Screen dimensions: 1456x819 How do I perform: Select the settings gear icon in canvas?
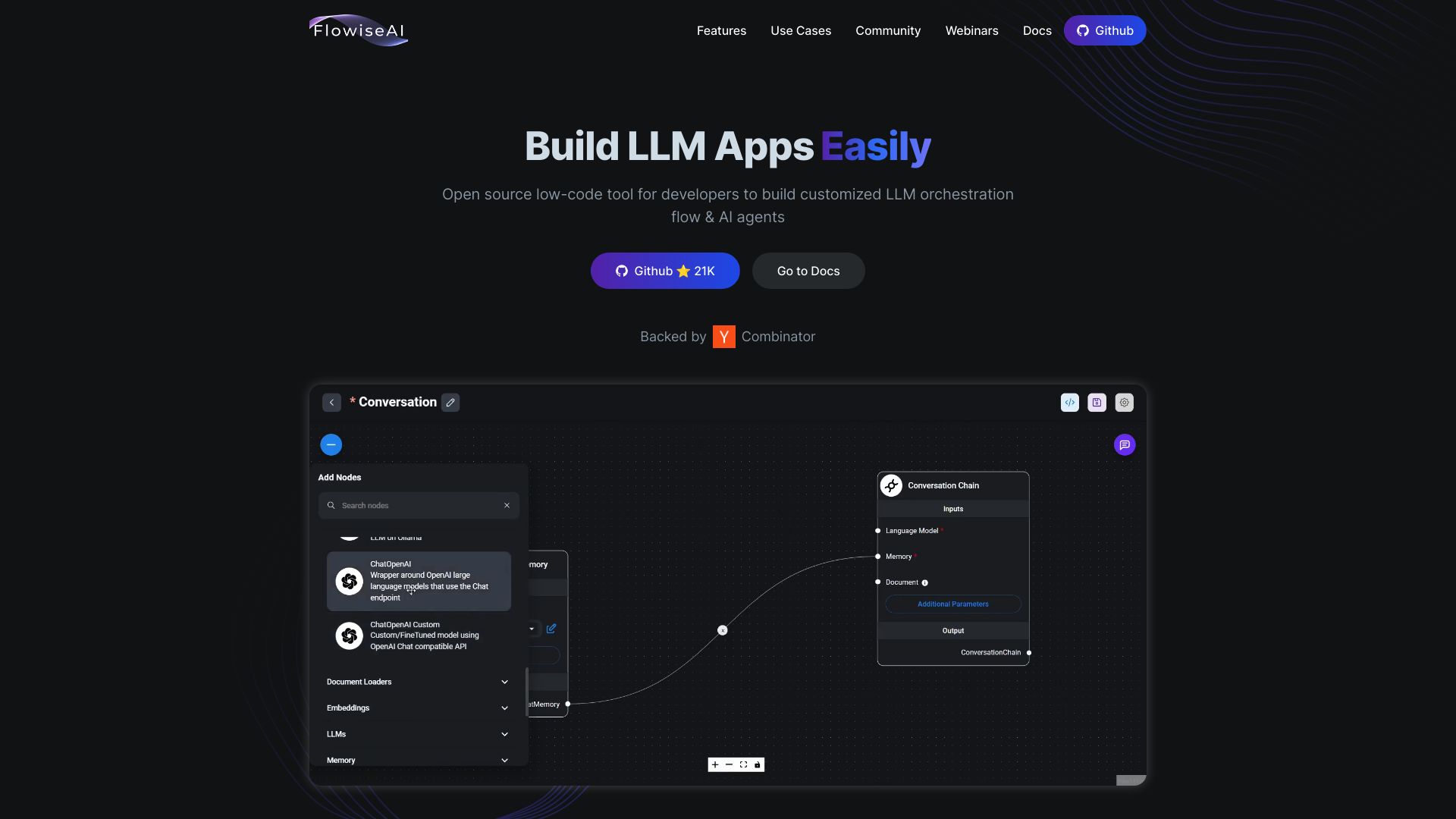(x=1124, y=402)
